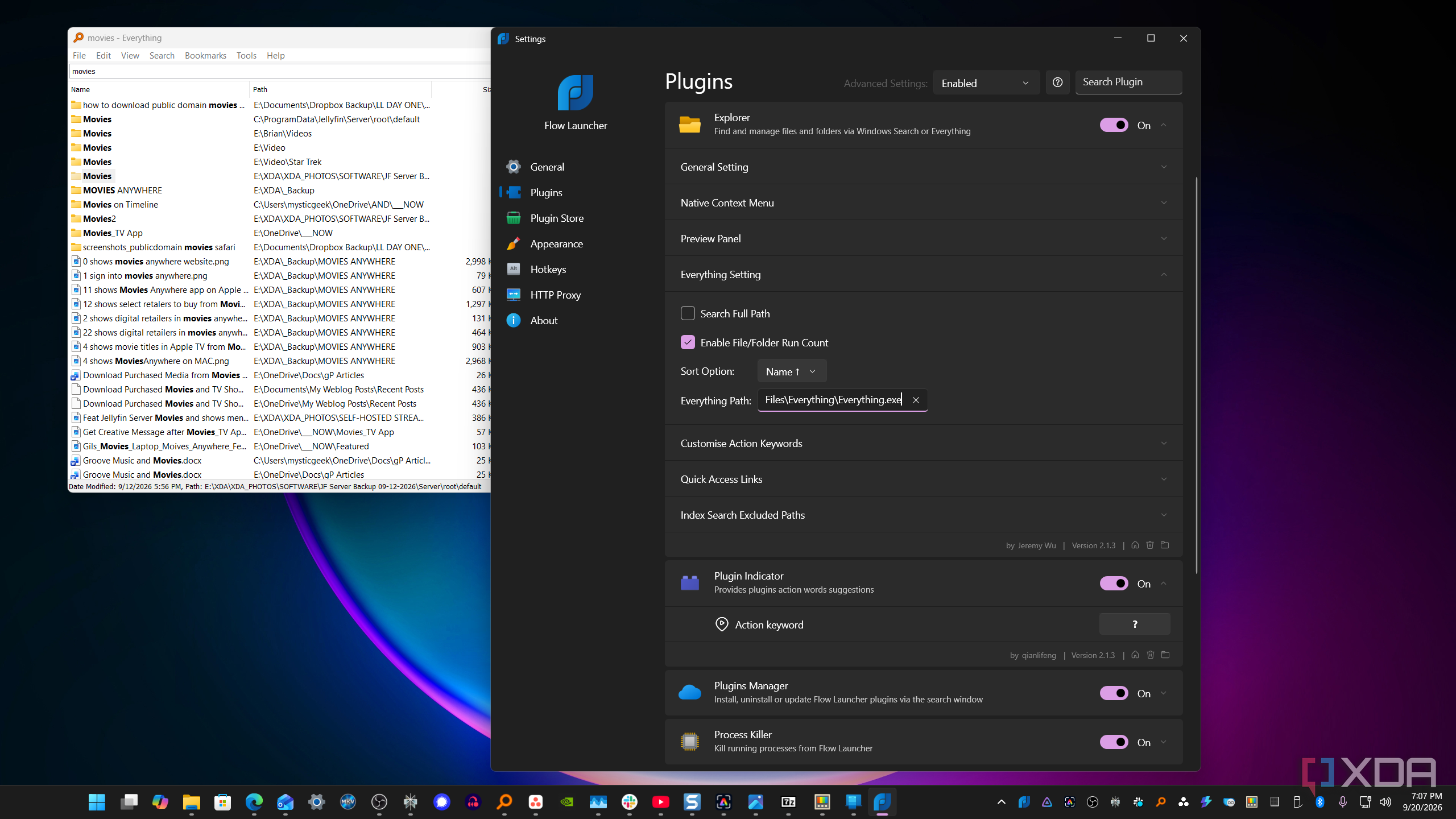Open Everything search from the taskbar

(504, 802)
